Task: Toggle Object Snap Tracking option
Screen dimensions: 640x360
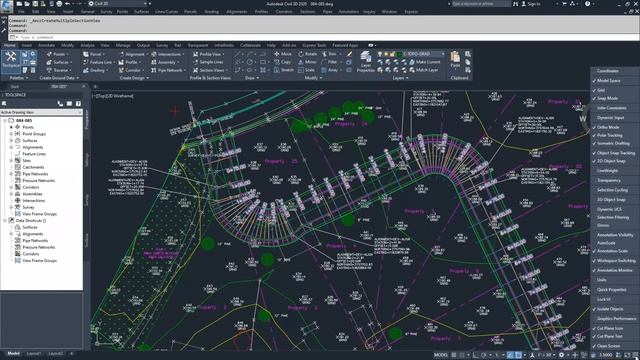Action: [616, 153]
